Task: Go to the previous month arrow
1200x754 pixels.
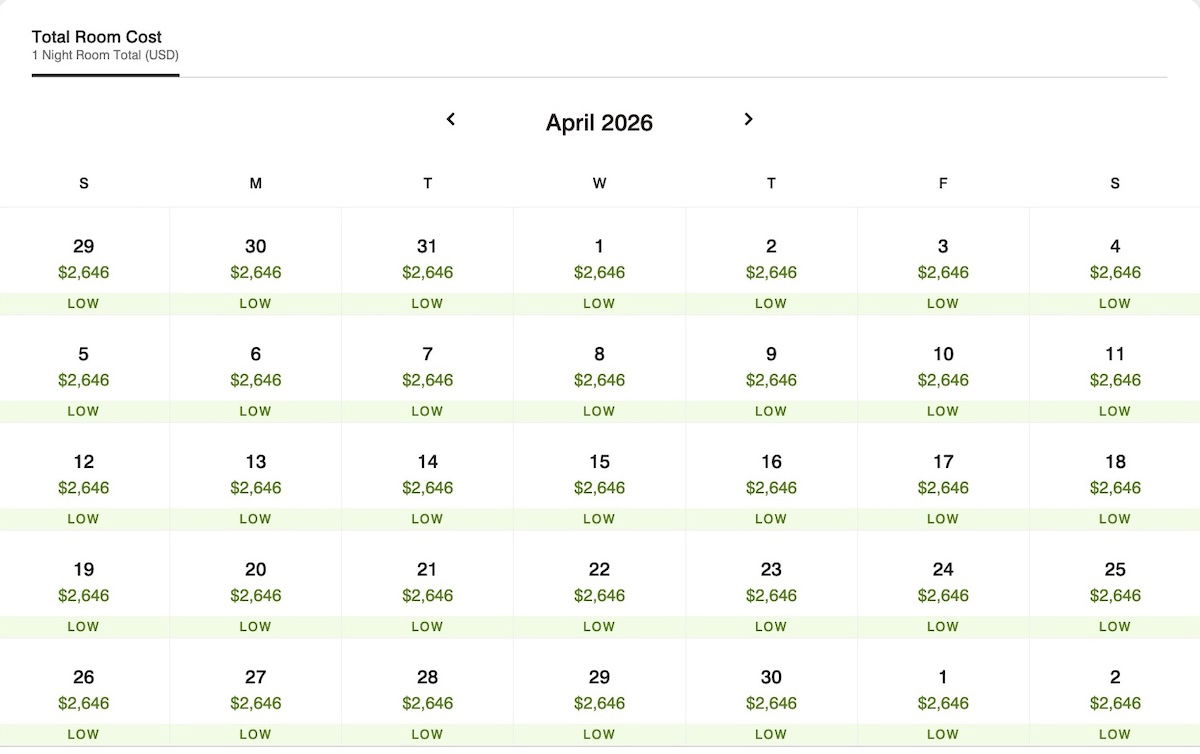Action: 451,119
